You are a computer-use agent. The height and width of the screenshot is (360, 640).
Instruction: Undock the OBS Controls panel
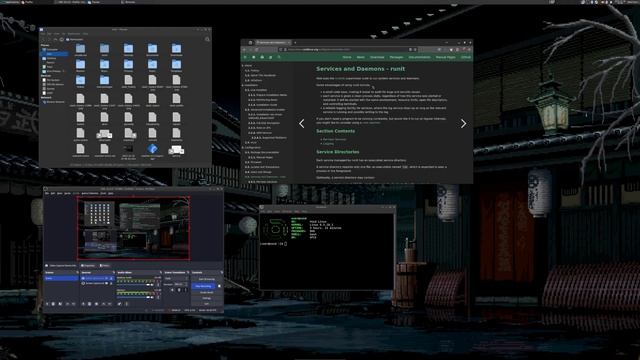[x=222, y=272]
